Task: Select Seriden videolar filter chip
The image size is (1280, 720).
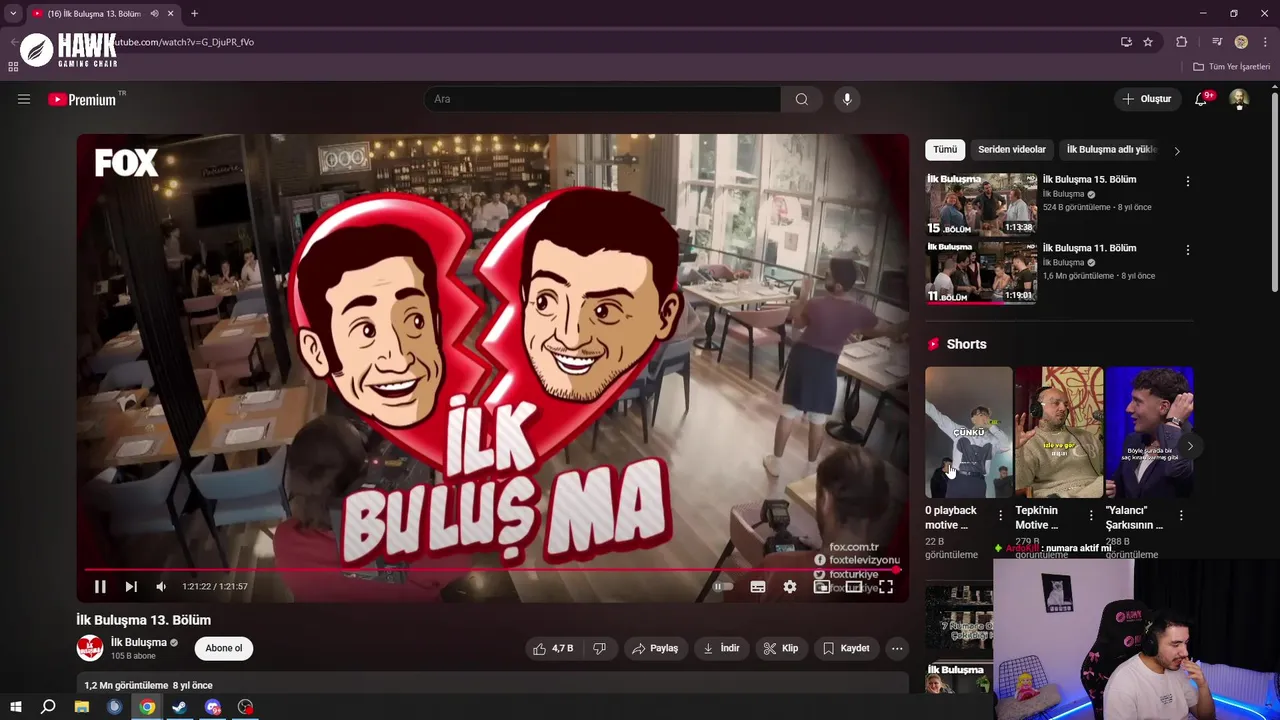Action: [x=1012, y=149]
